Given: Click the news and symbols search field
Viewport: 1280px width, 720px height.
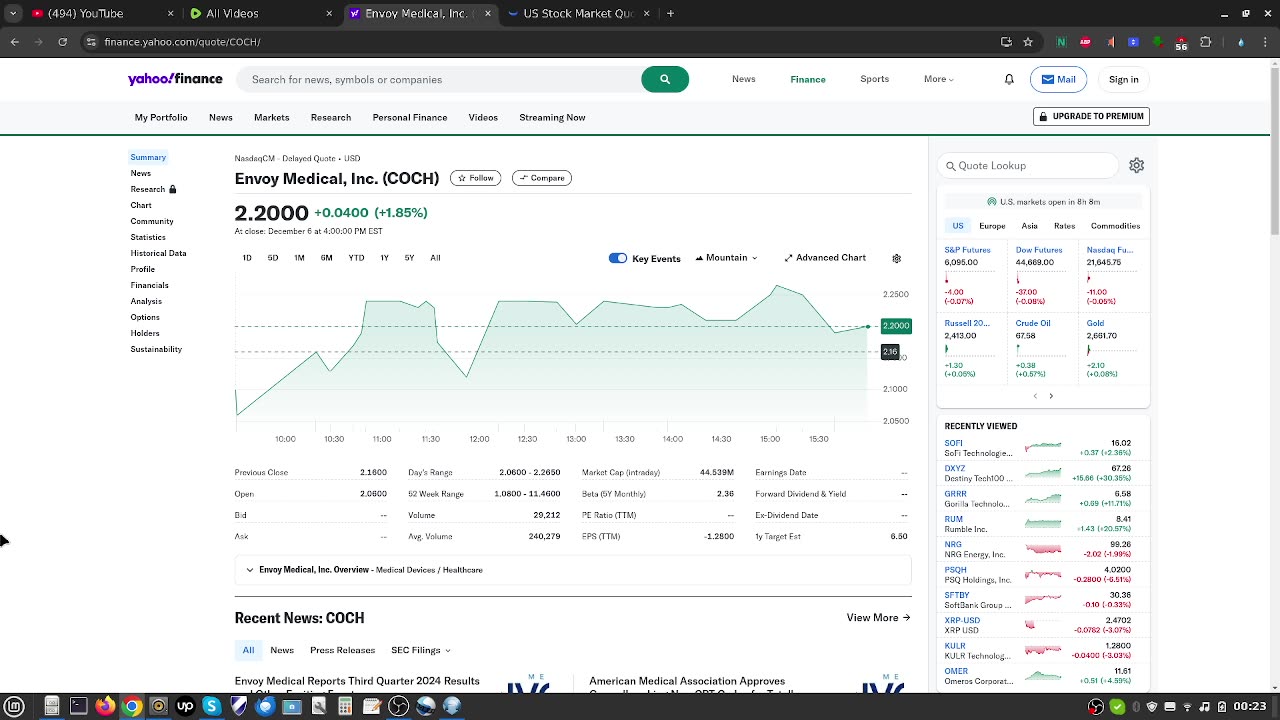Looking at the screenshot, I should click(440, 79).
